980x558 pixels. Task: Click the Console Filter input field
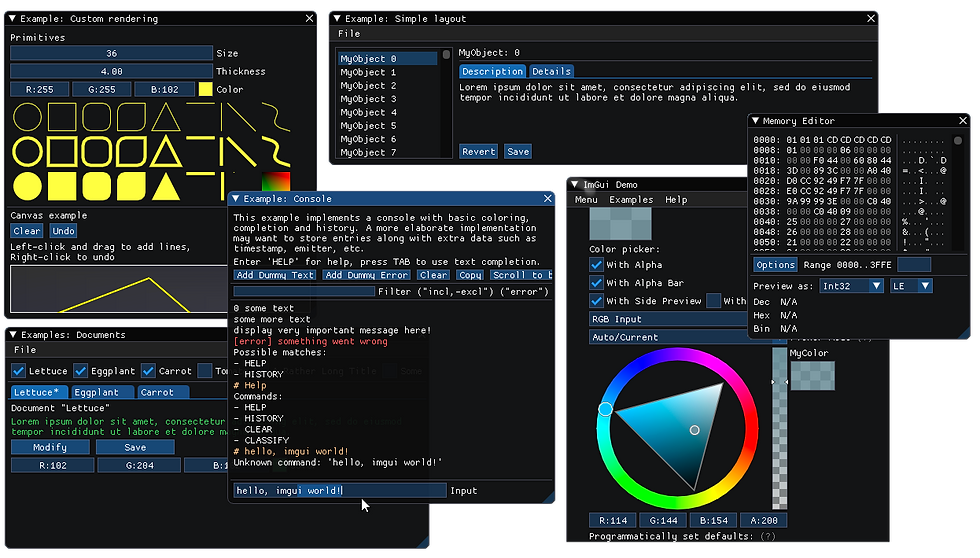pyautogui.click(x=304, y=292)
